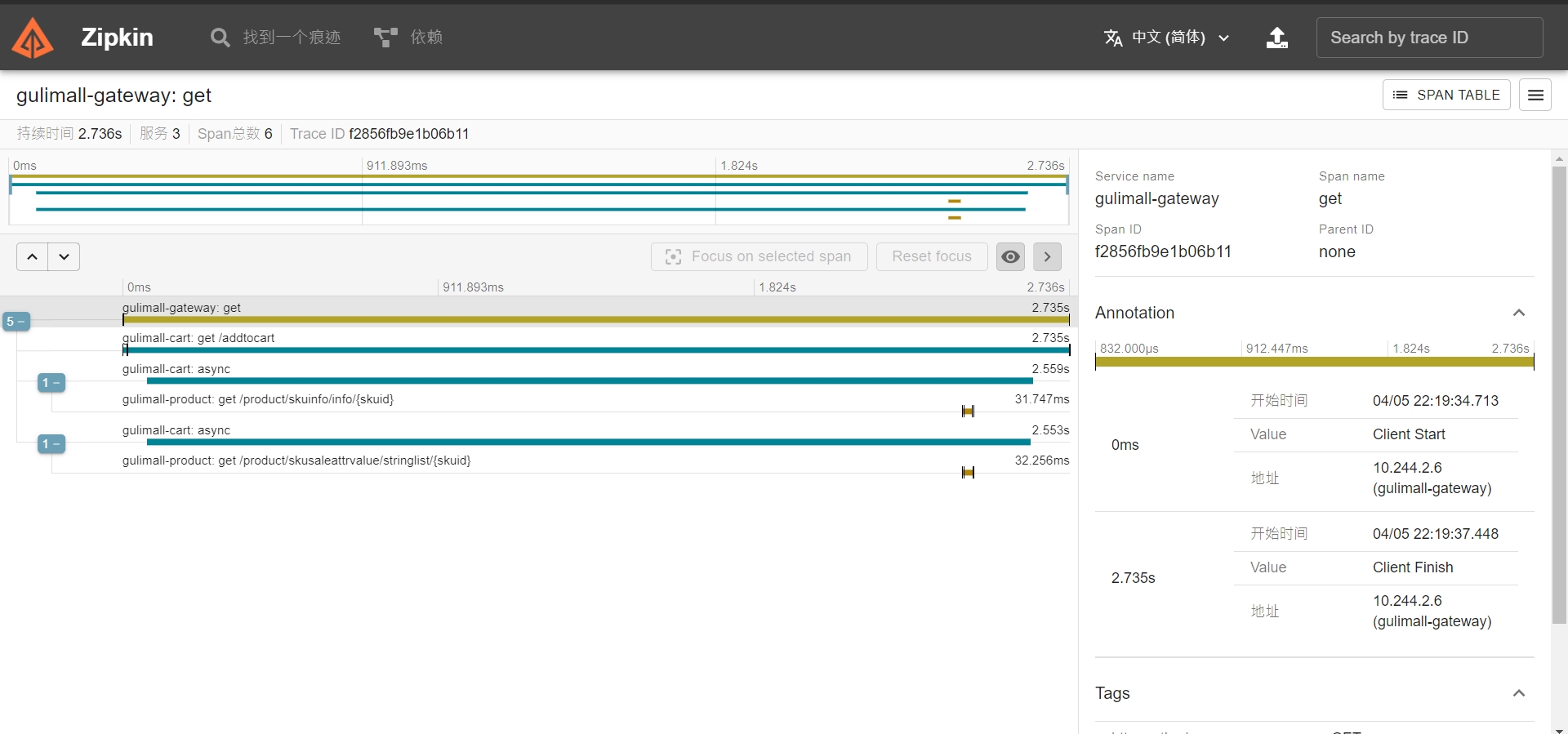This screenshot has width=1568, height=734.
Task: Click the small skusaleattrvalue span marker
Action: [968, 473]
